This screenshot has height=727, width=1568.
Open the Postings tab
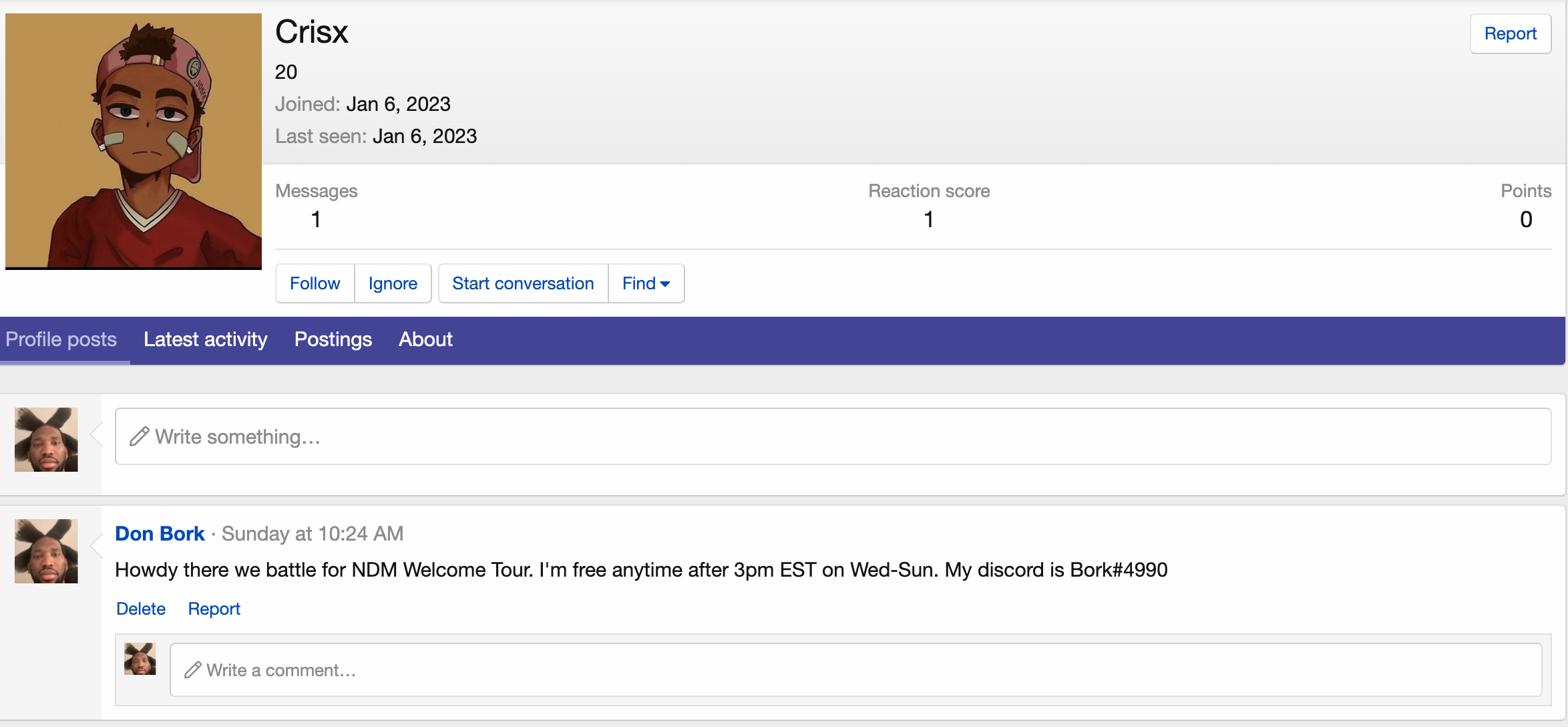coord(333,339)
